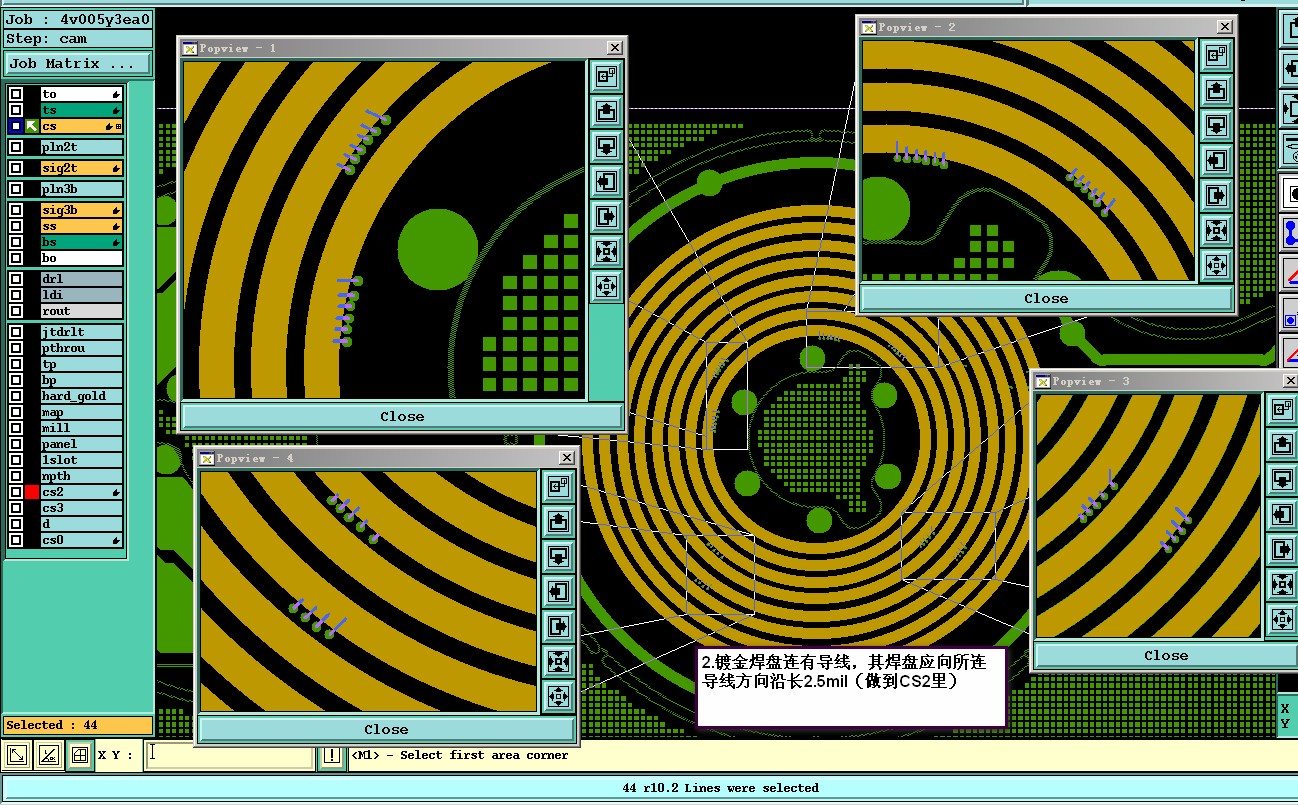Select the cs2 layer name
Screen dimensions: 1298x805
(82, 492)
